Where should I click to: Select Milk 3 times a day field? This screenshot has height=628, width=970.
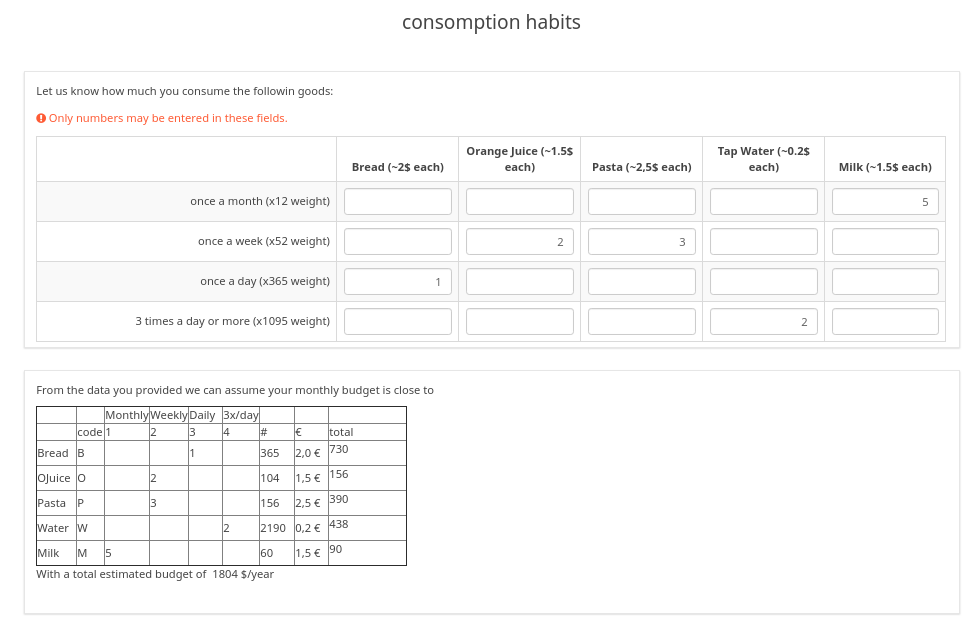[x=885, y=321]
